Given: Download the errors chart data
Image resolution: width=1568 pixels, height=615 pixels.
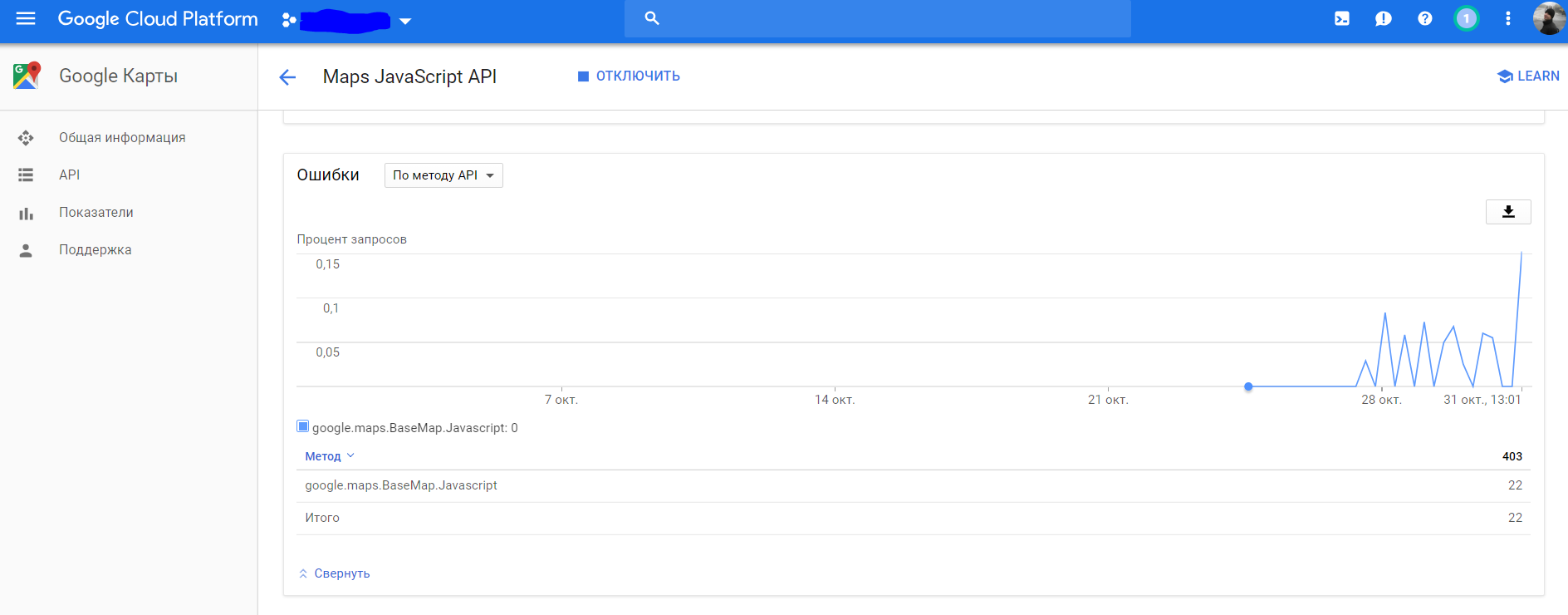Looking at the screenshot, I should (x=1508, y=212).
